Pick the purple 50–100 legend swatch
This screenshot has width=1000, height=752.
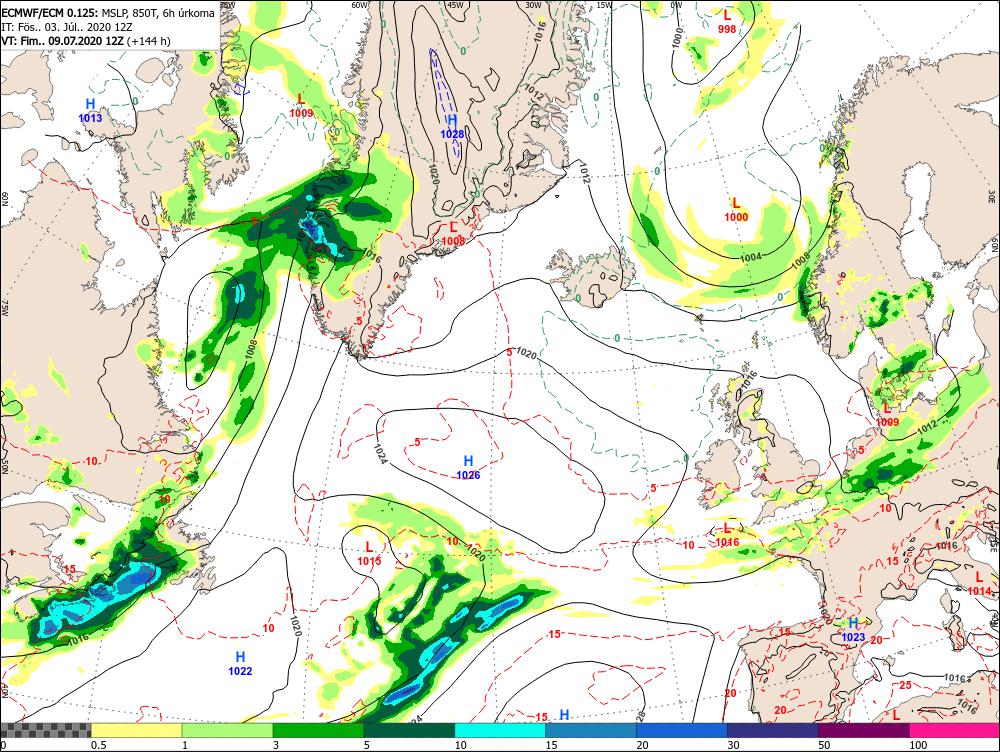864,730
